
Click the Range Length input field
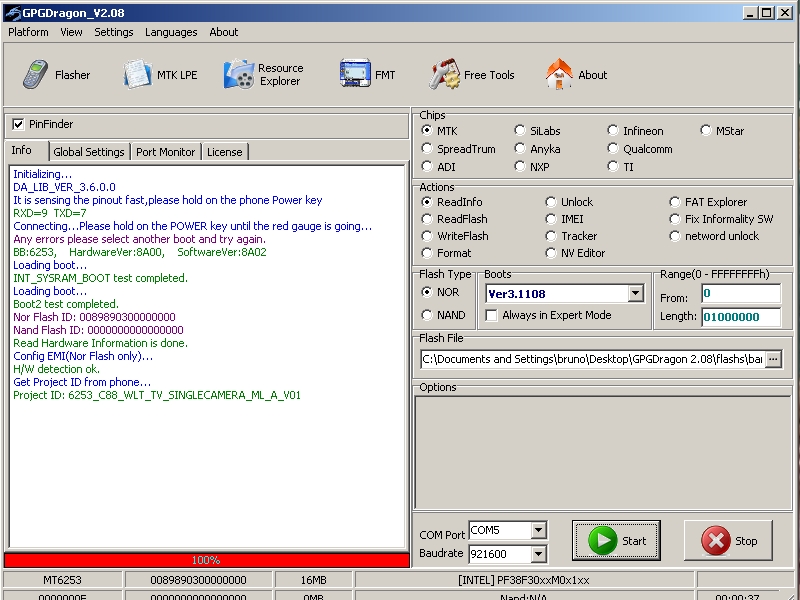(741, 317)
